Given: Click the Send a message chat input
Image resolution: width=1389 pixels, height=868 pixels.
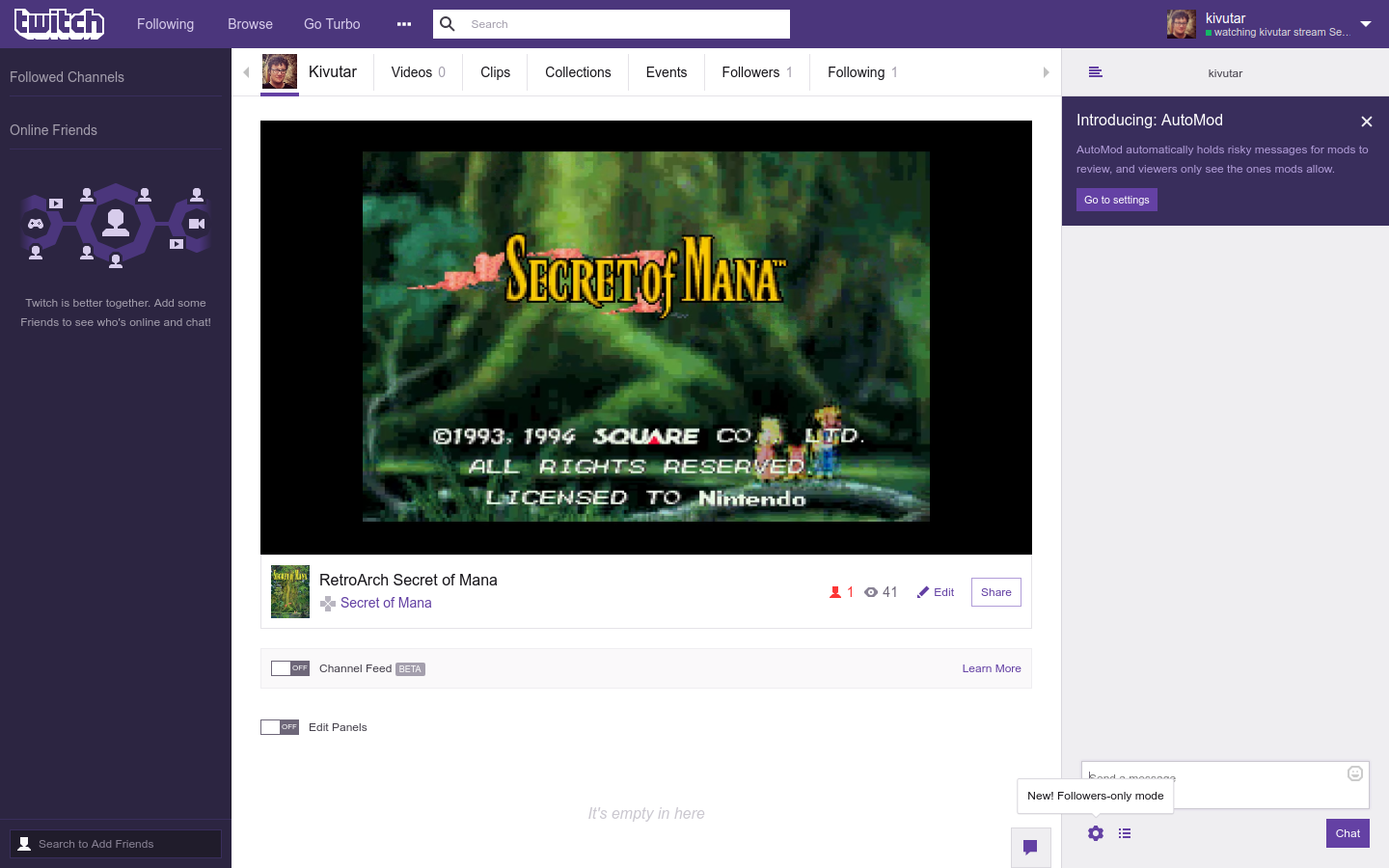Looking at the screenshot, I should click(1225, 785).
